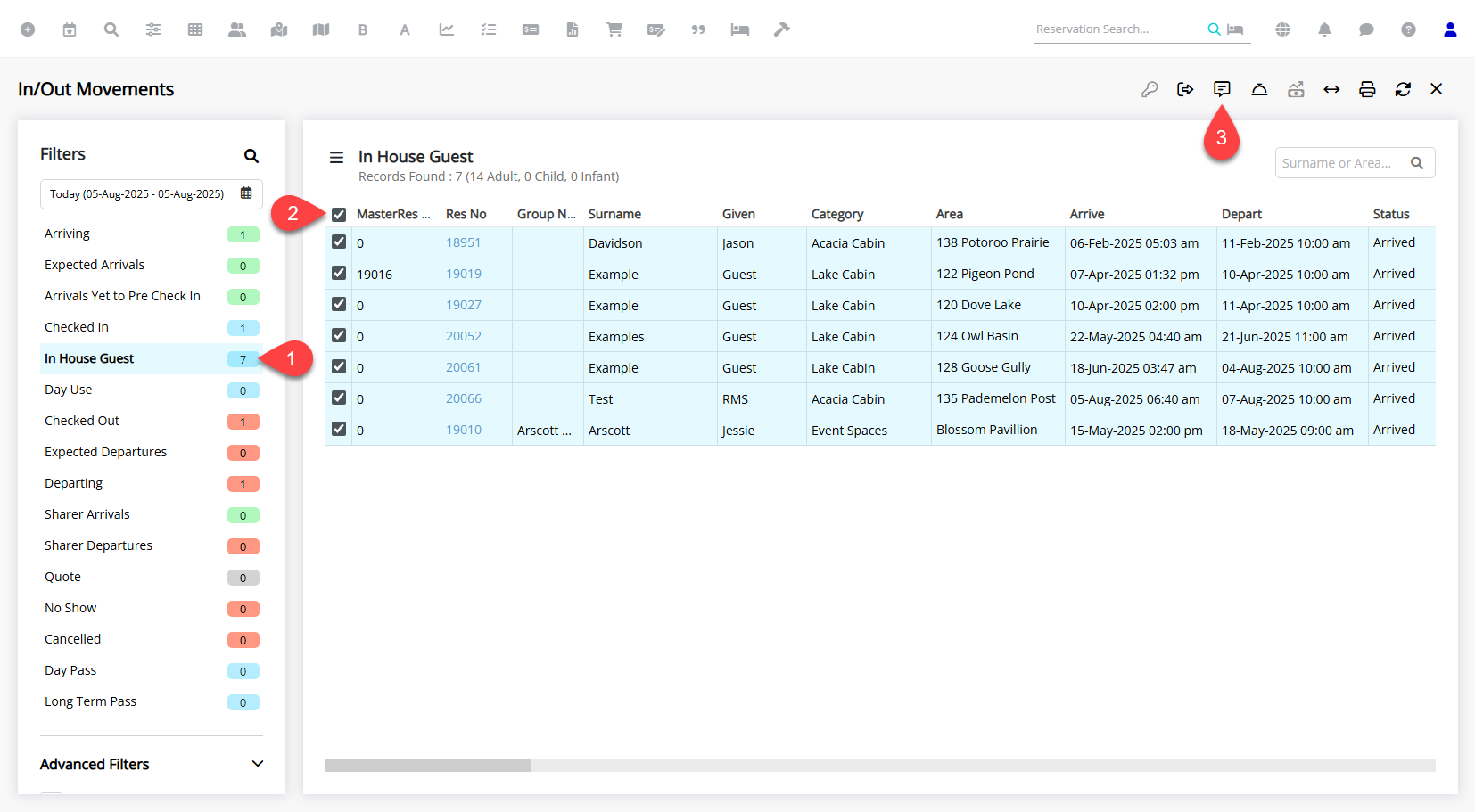
Task: Open reservation number 20066 link
Action: point(464,398)
